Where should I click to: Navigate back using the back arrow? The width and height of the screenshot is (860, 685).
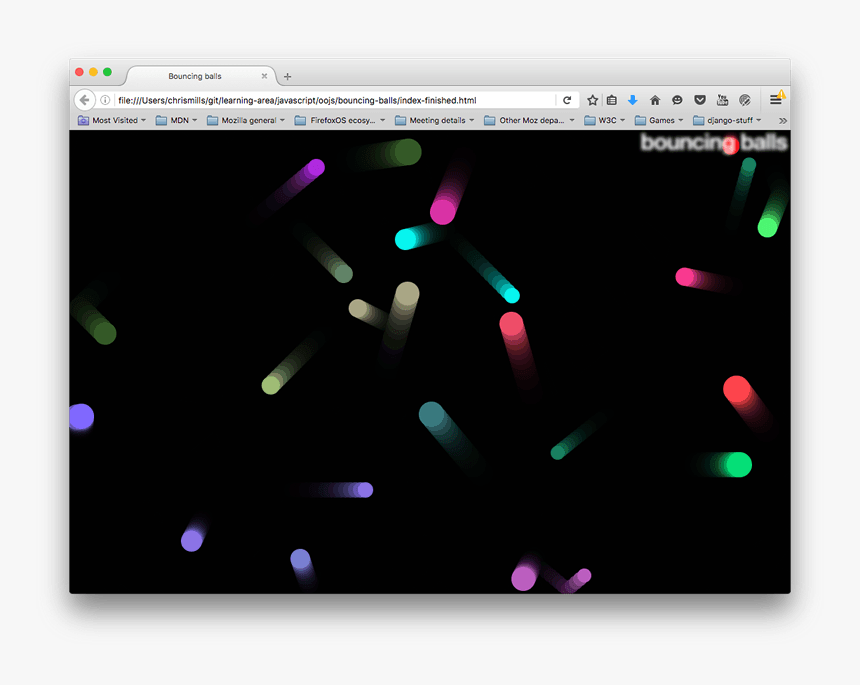pos(84,99)
